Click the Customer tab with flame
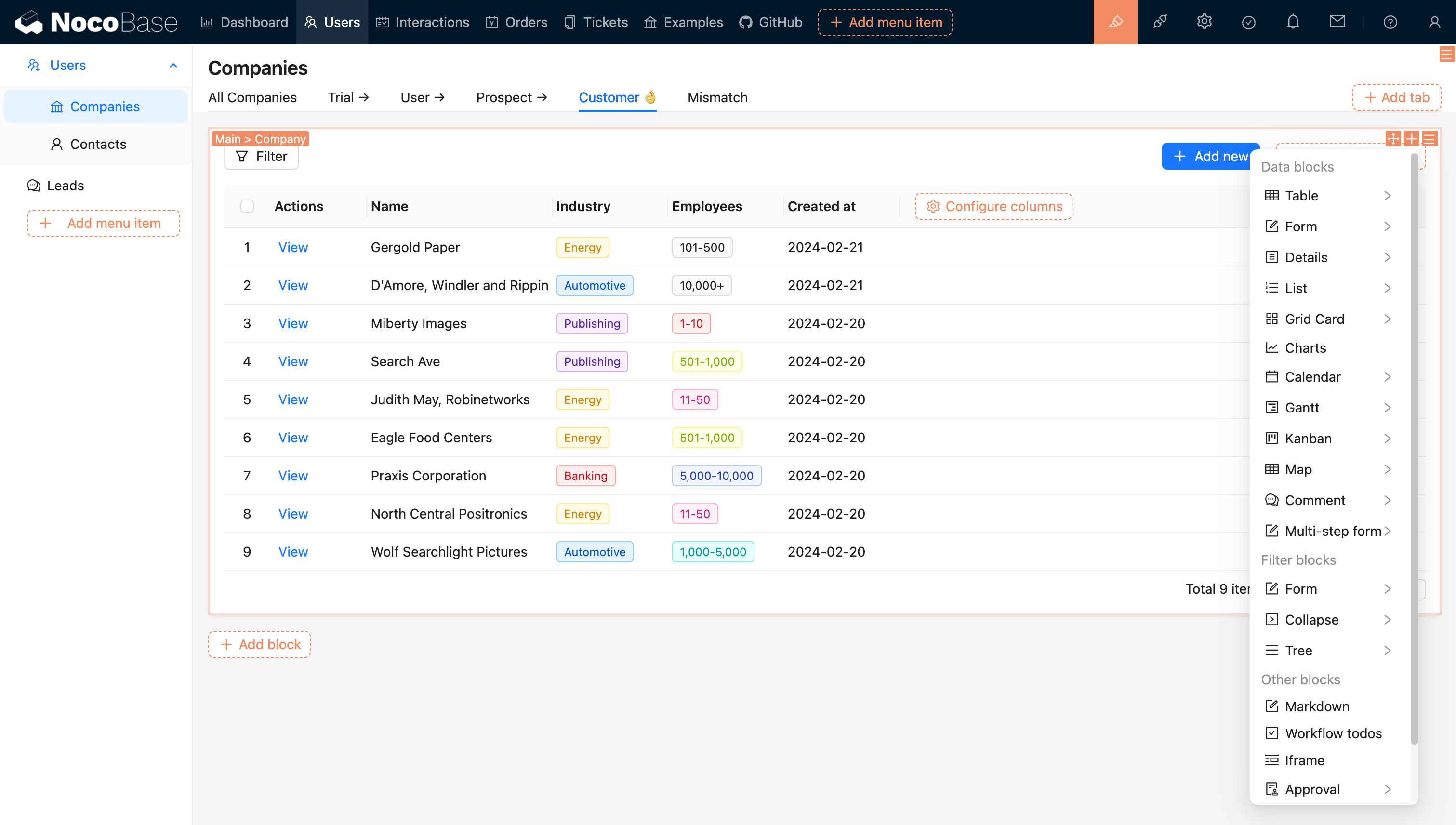The image size is (1456, 825). pos(616,97)
